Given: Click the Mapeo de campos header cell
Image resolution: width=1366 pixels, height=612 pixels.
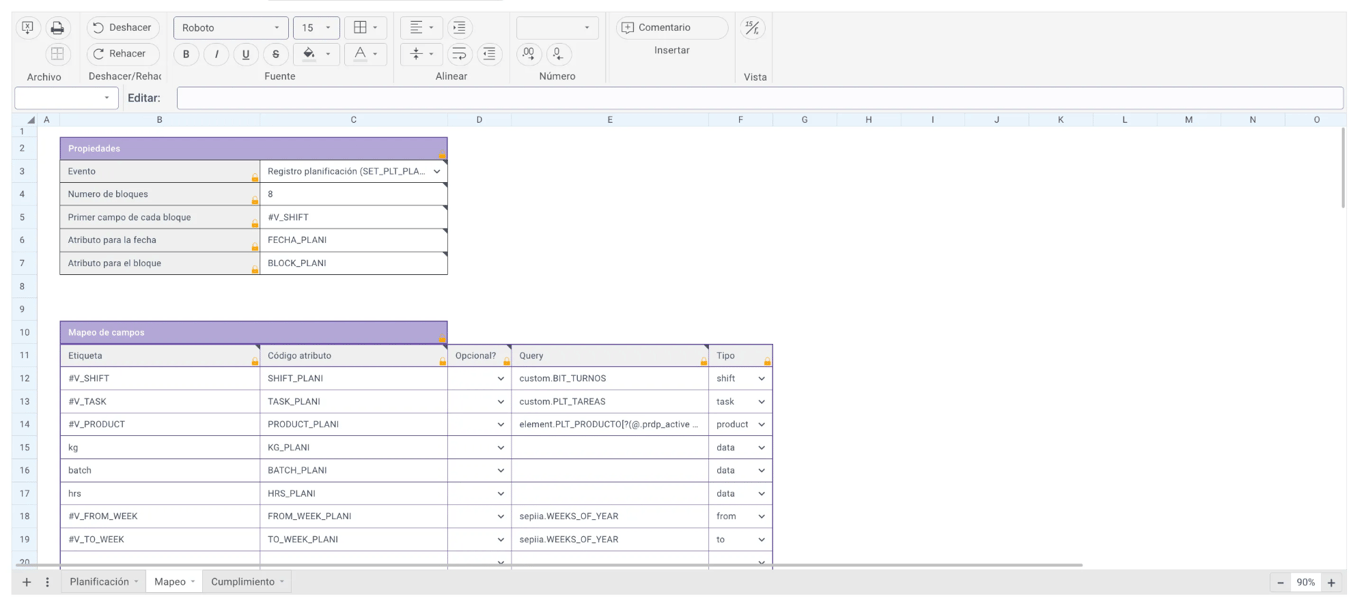Looking at the screenshot, I should pyautogui.click(x=254, y=333).
